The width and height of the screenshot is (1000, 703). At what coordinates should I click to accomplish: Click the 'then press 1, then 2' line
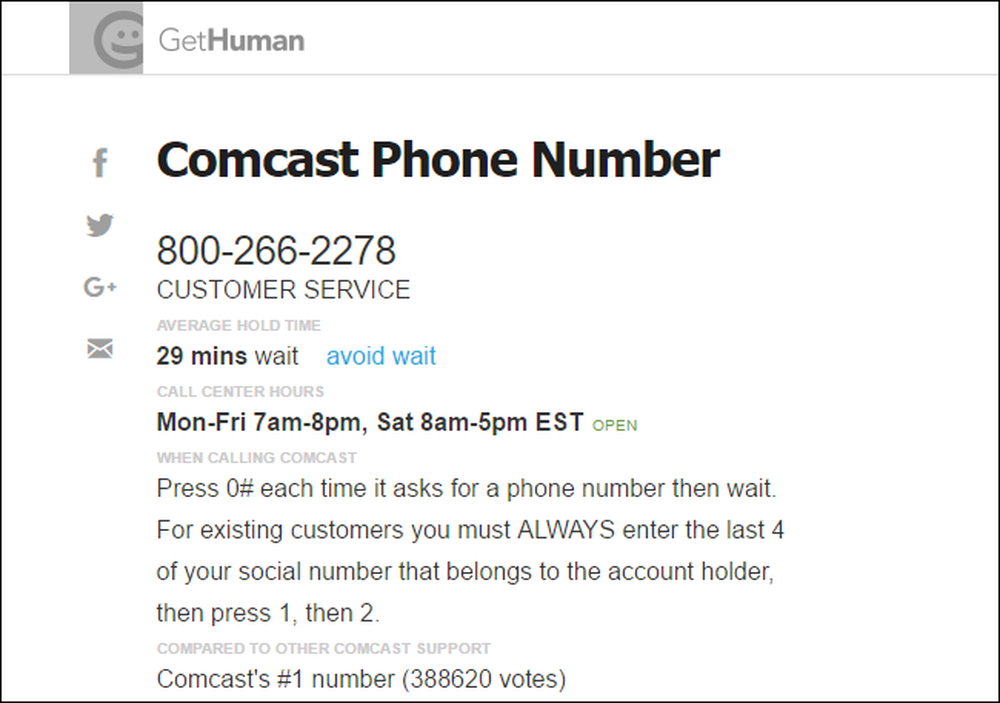point(268,613)
